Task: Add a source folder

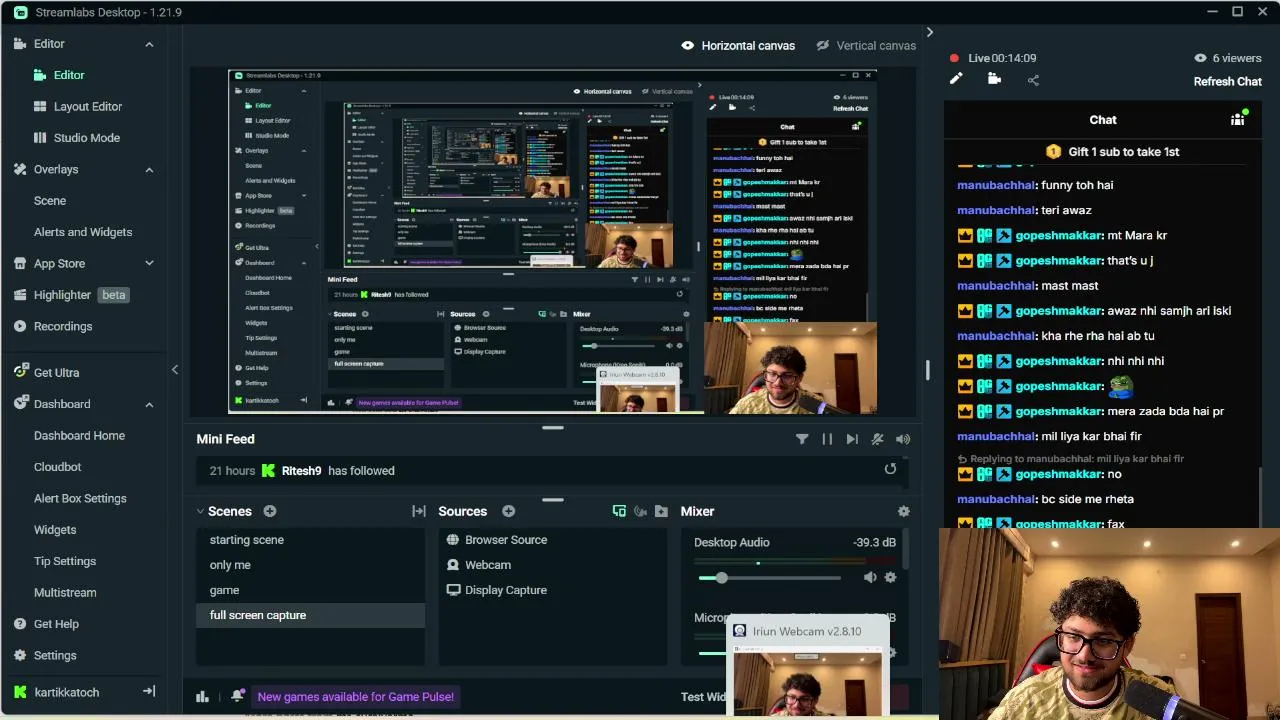Action: pos(661,512)
